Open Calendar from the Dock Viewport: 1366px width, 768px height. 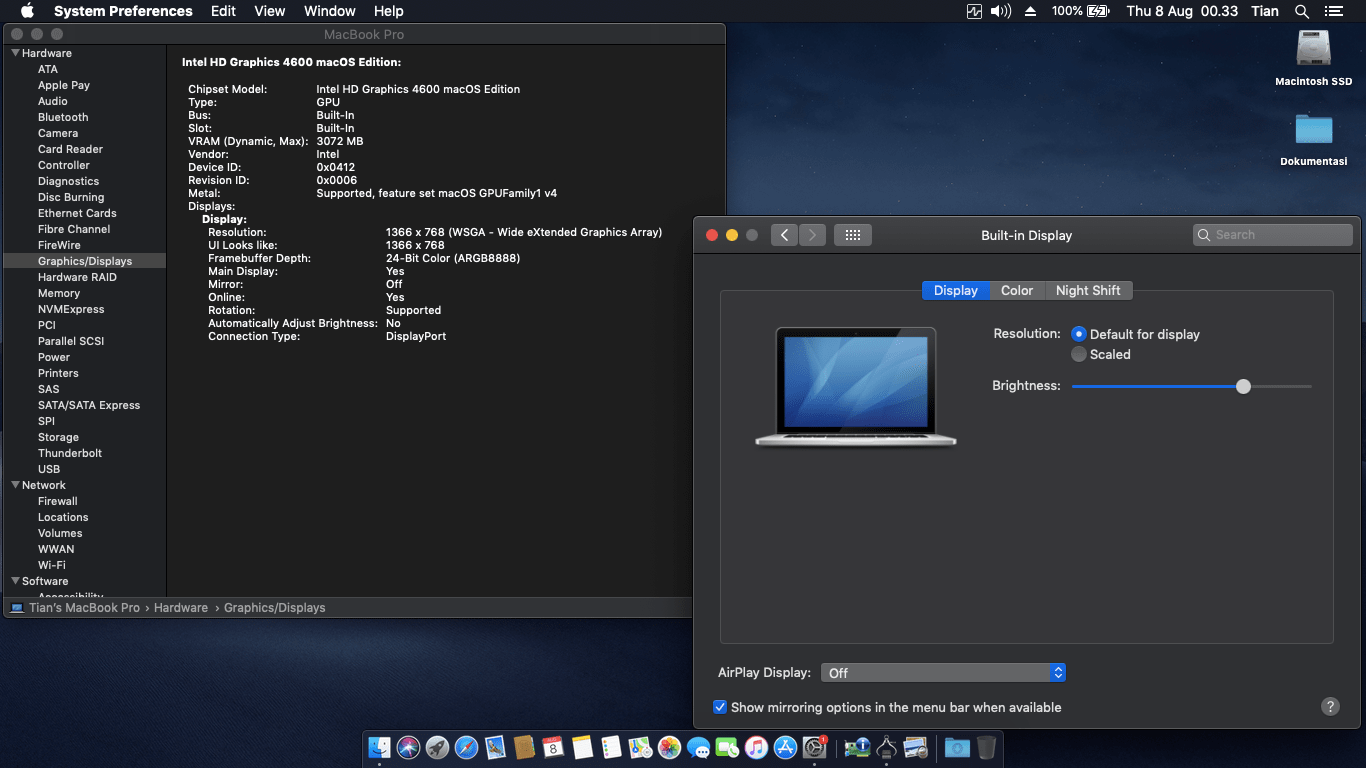pos(553,747)
